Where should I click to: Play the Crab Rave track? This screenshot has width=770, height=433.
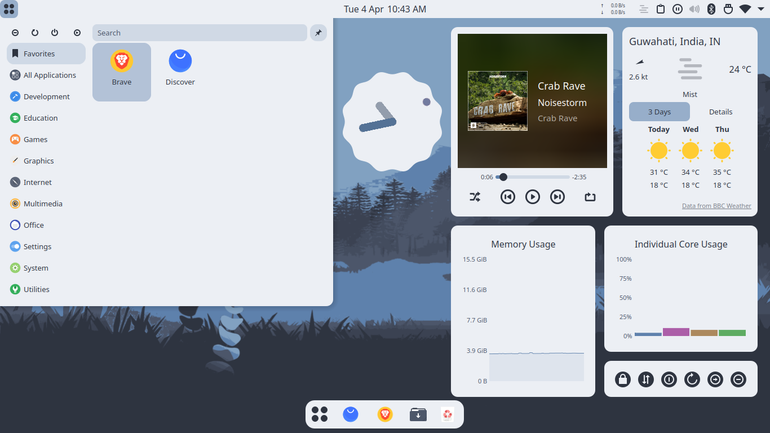[x=532, y=197]
